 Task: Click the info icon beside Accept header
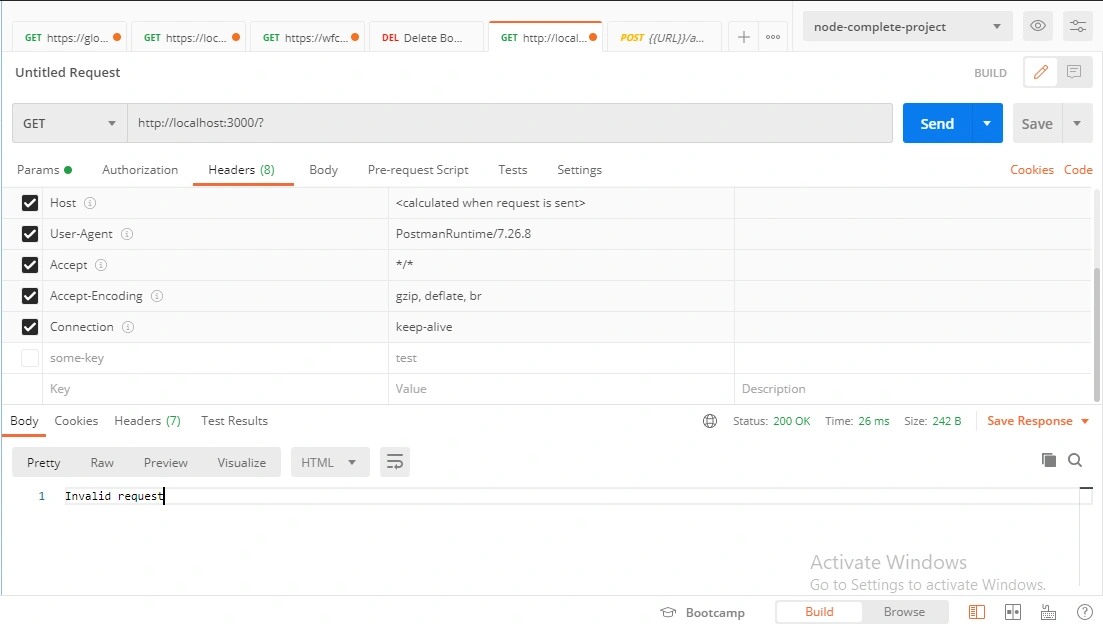(x=101, y=265)
